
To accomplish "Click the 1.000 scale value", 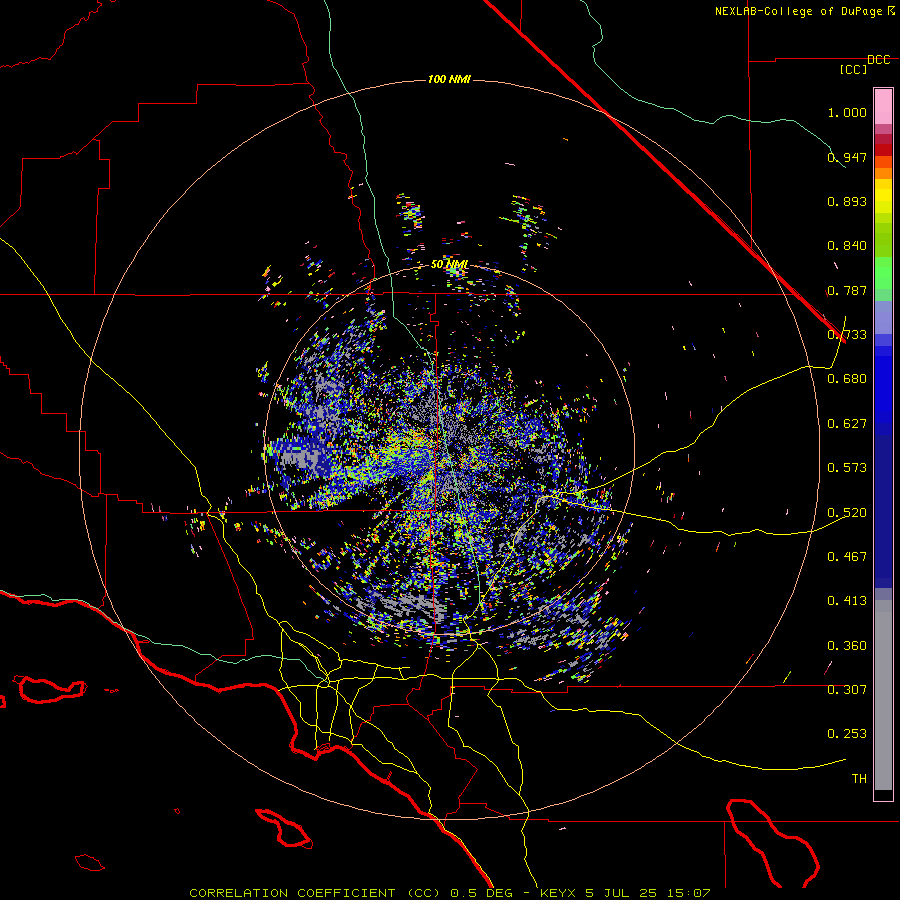I will [x=847, y=112].
